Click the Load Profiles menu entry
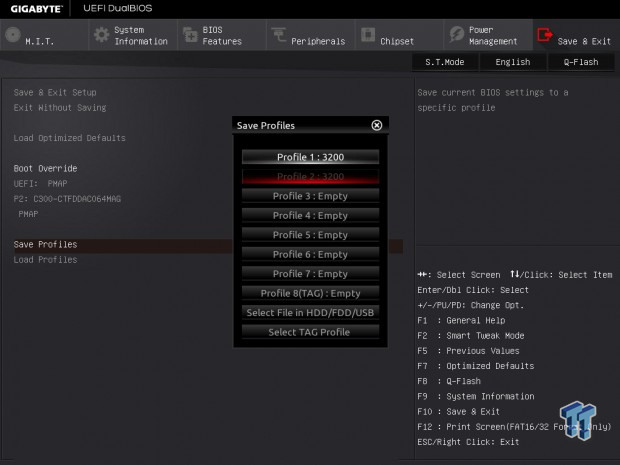The image size is (620, 465). [x=45, y=260]
